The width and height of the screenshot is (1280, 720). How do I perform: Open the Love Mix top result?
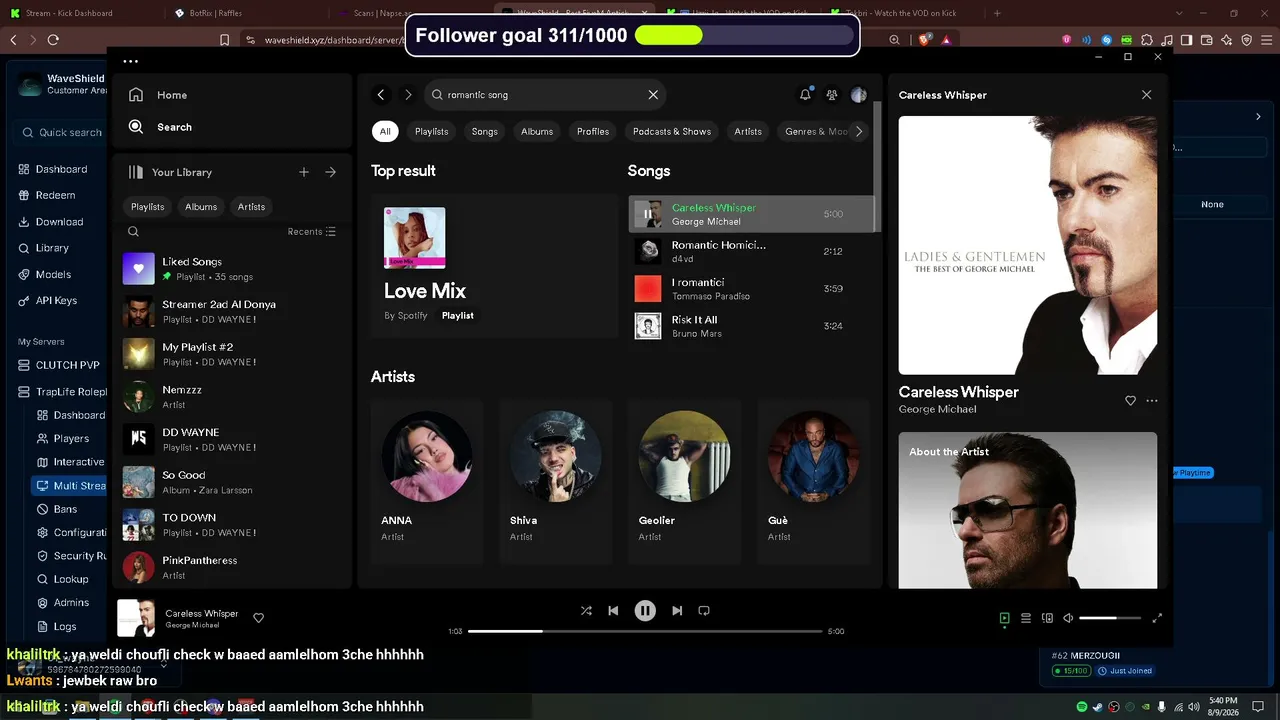493,266
